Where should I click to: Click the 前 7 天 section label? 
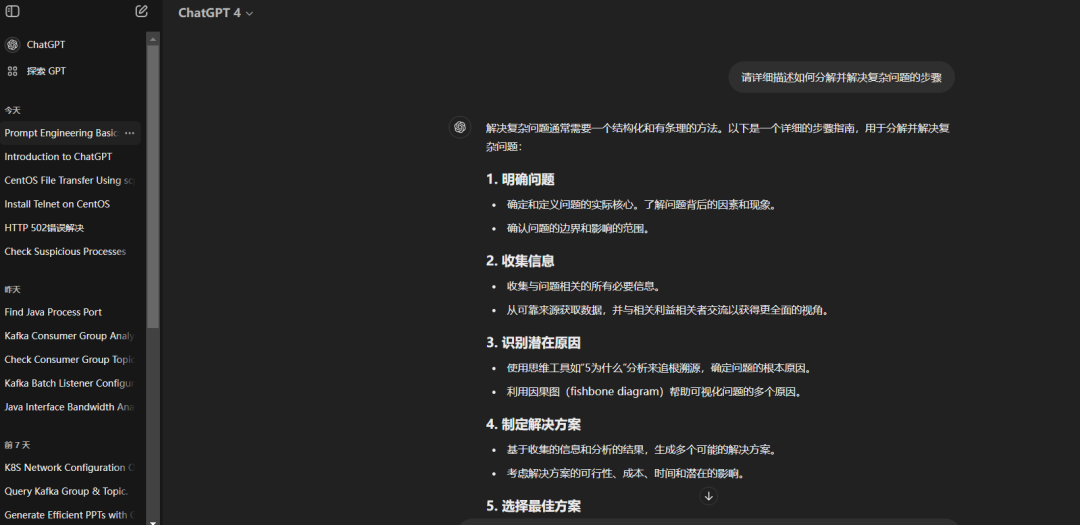17,445
